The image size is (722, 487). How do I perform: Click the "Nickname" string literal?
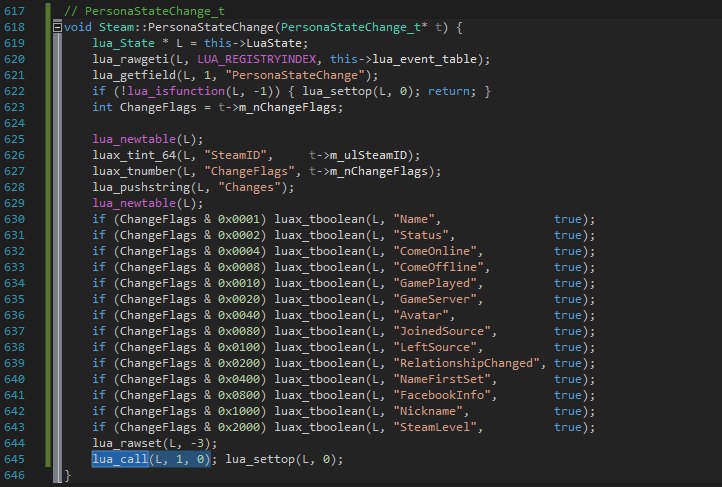click(x=428, y=411)
